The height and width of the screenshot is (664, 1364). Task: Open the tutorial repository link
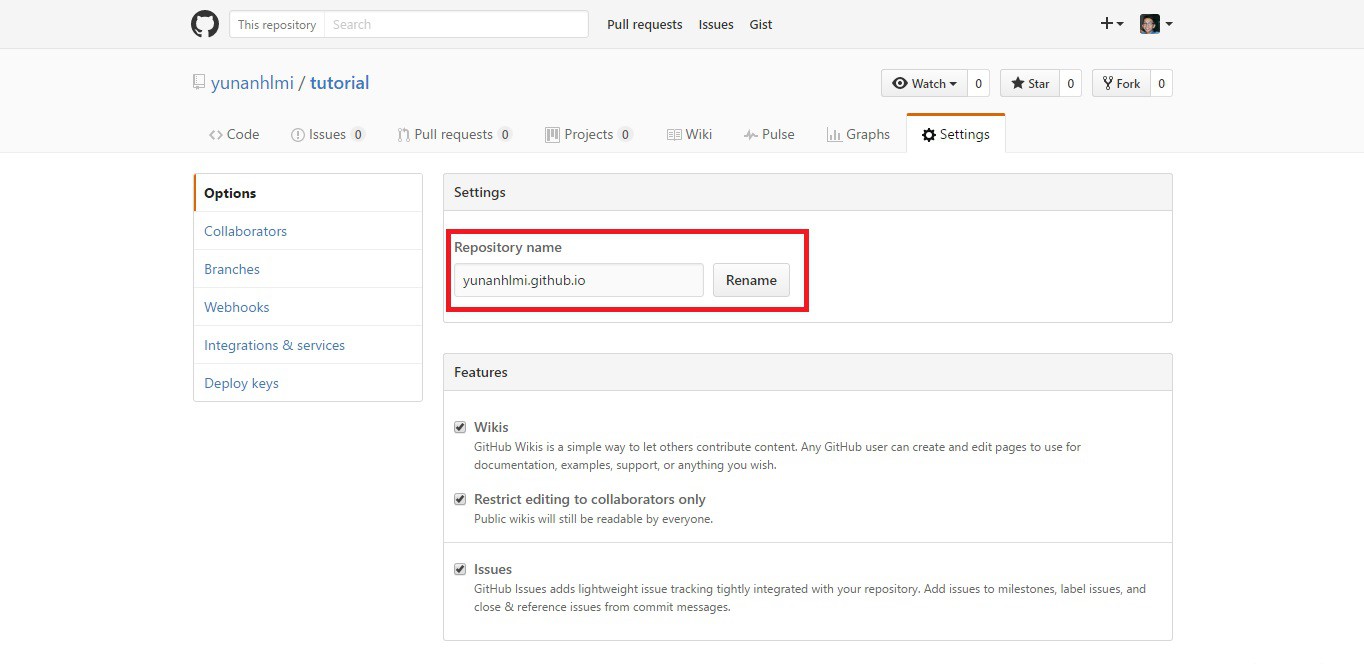[339, 83]
